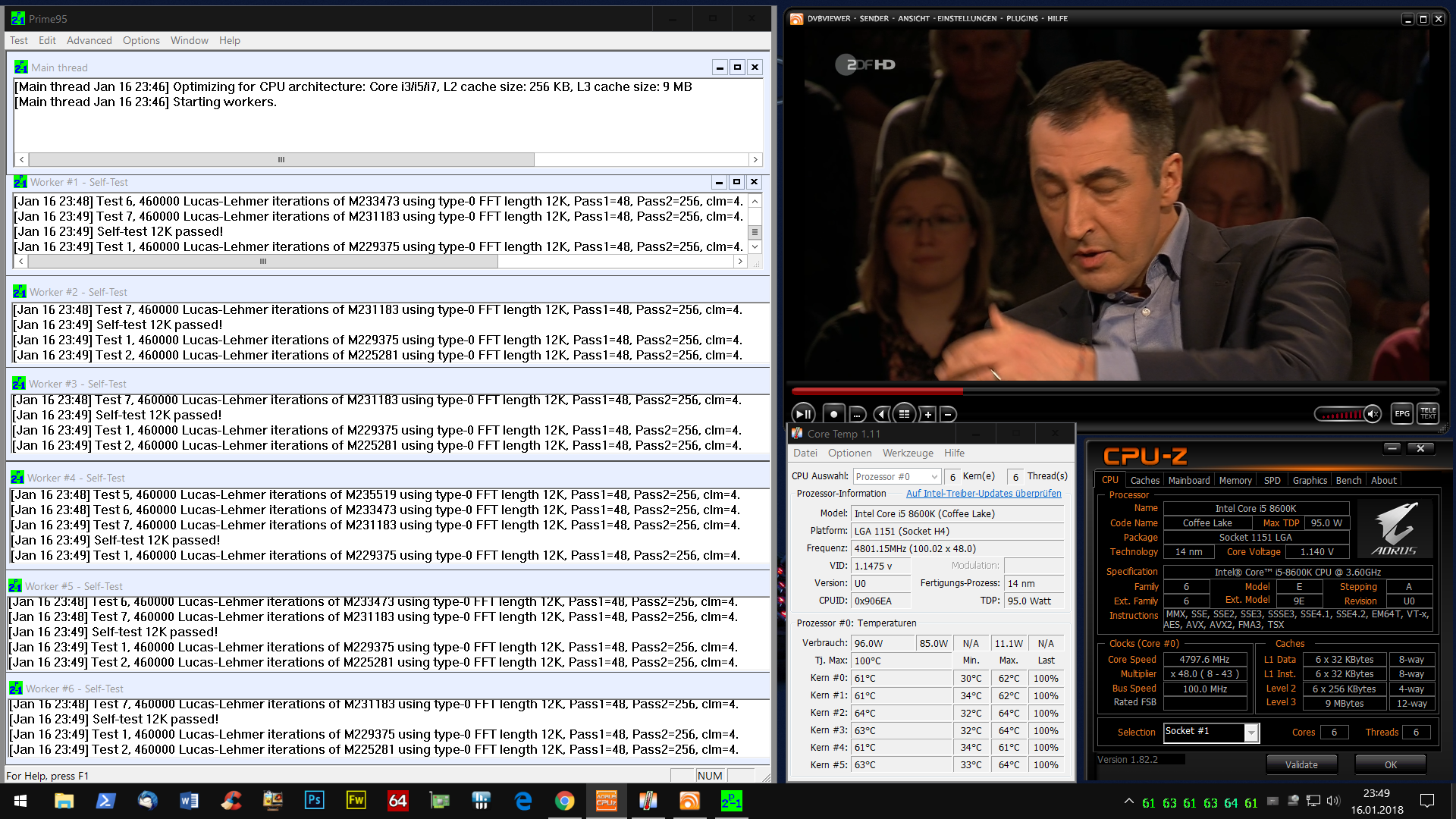Open the Prime95 Advanced menu
1456x819 pixels.
click(89, 40)
